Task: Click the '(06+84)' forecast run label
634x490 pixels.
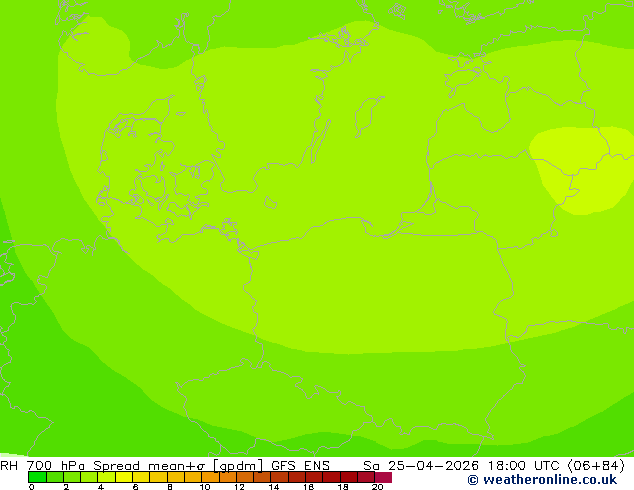Action: coord(596,466)
